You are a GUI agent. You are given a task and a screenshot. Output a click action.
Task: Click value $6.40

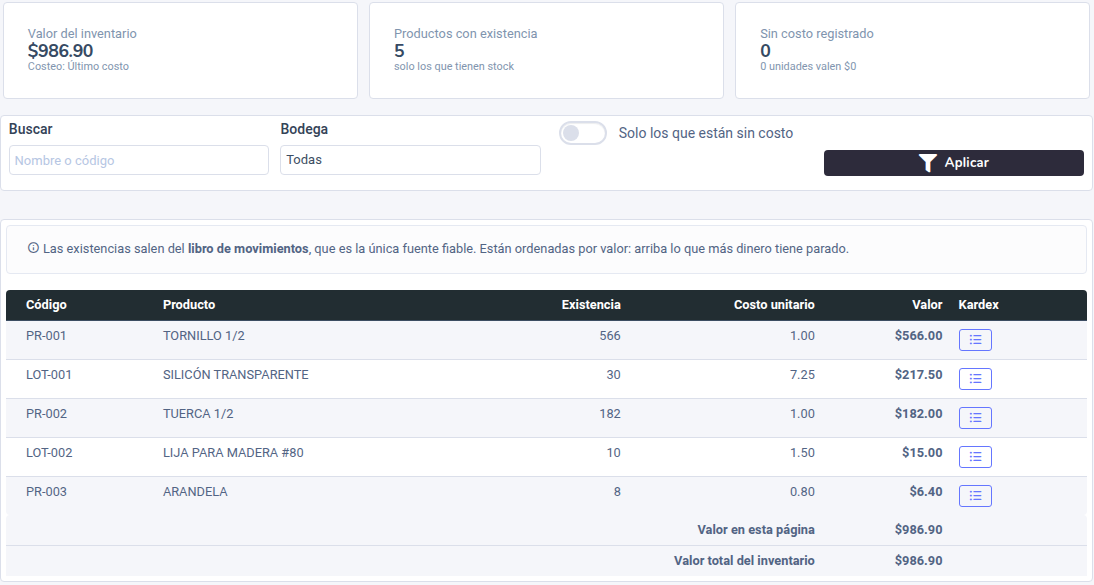(926, 492)
